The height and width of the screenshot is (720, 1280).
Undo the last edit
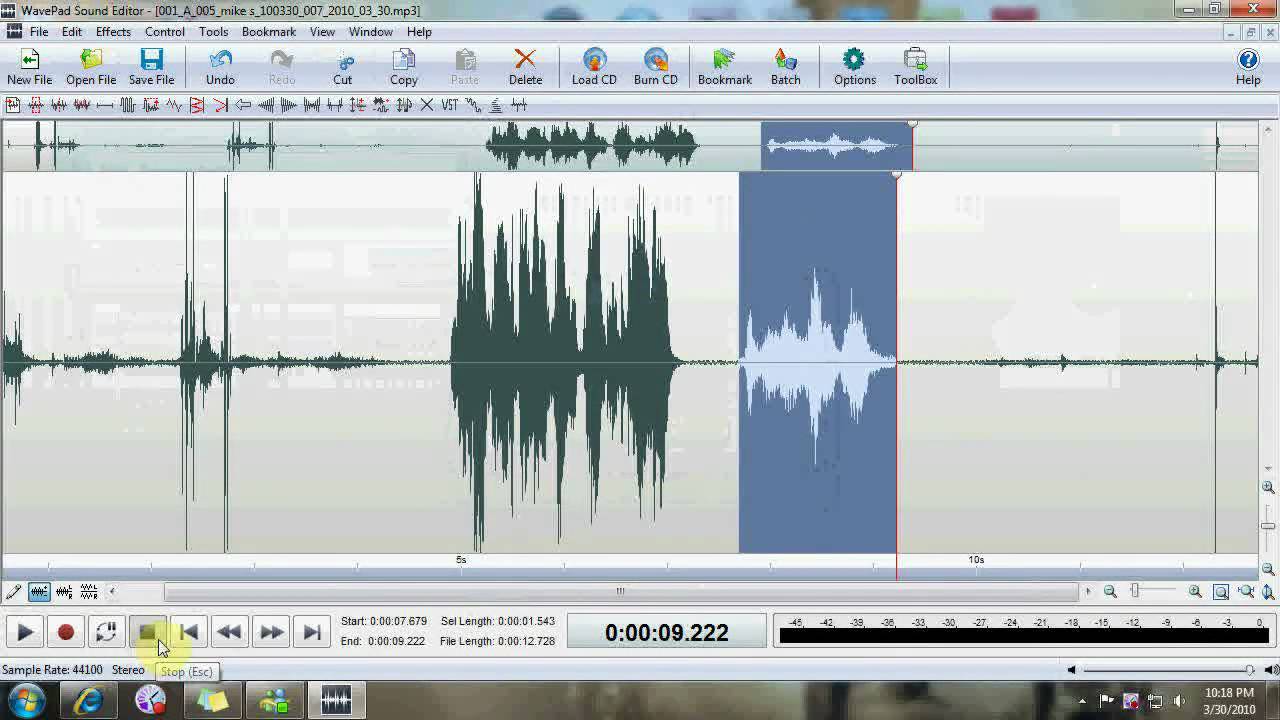[x=220, y=67]
